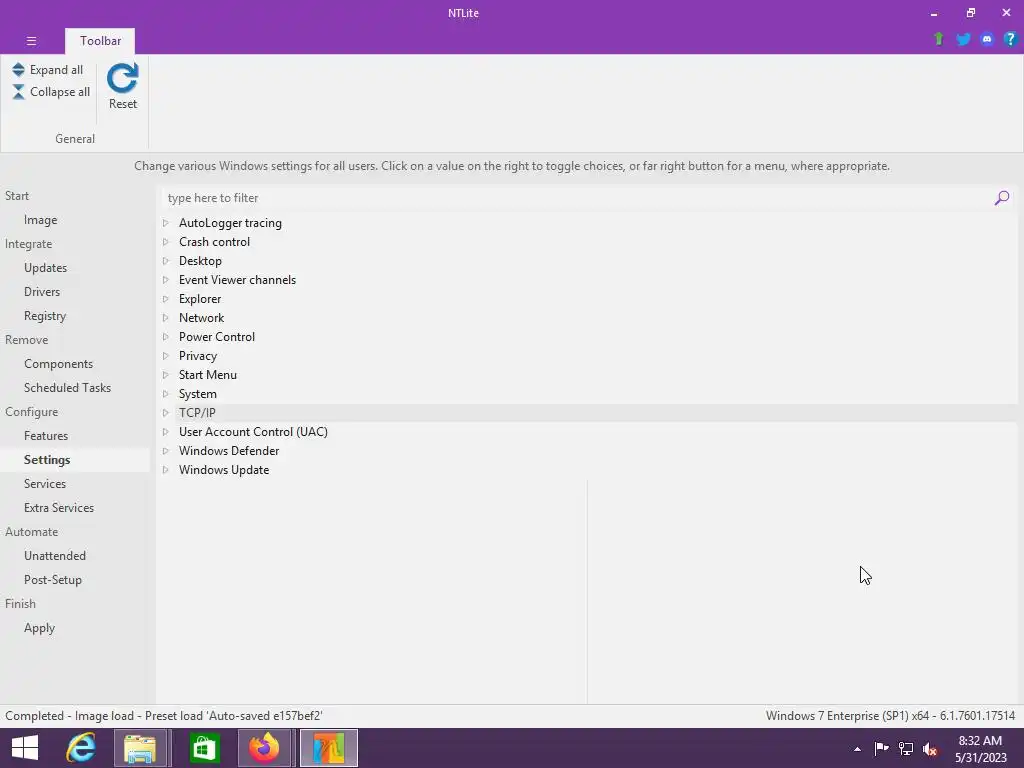Viewport: 1024px width, 768px height.
Task: Click the muted volume tray icon
Action: pos(930,749)
